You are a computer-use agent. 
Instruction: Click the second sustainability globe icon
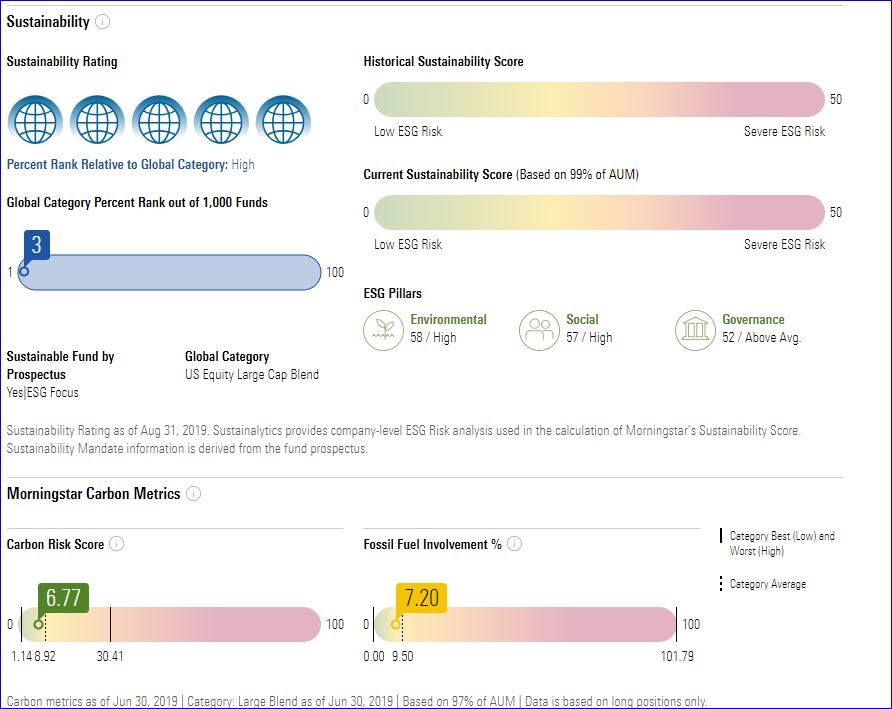[97, 120]
